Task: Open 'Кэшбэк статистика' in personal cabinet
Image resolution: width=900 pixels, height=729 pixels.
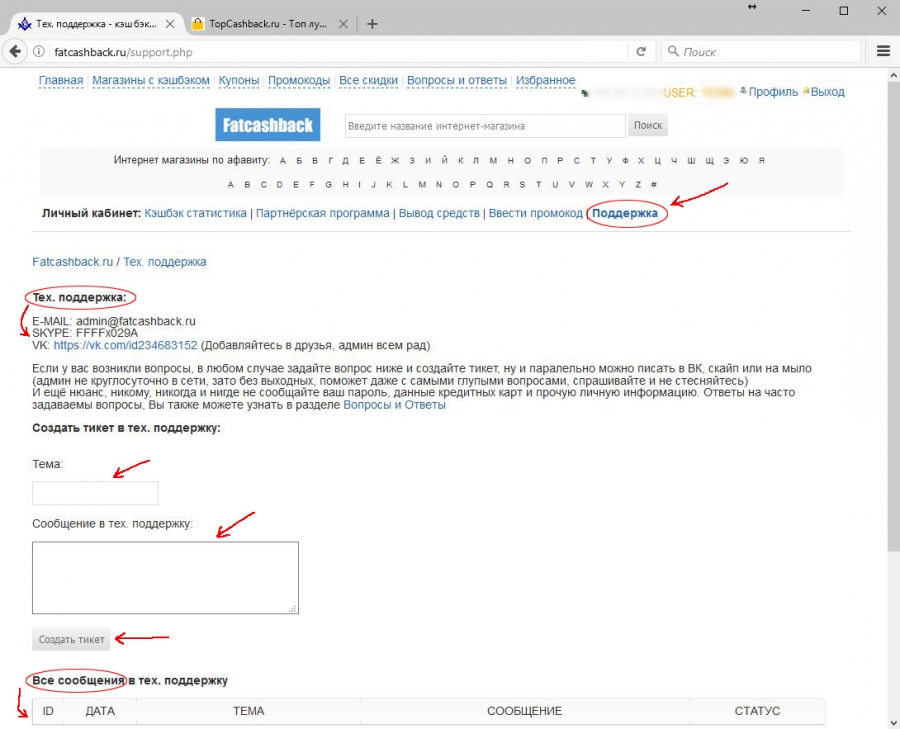Action: (195, 213)
